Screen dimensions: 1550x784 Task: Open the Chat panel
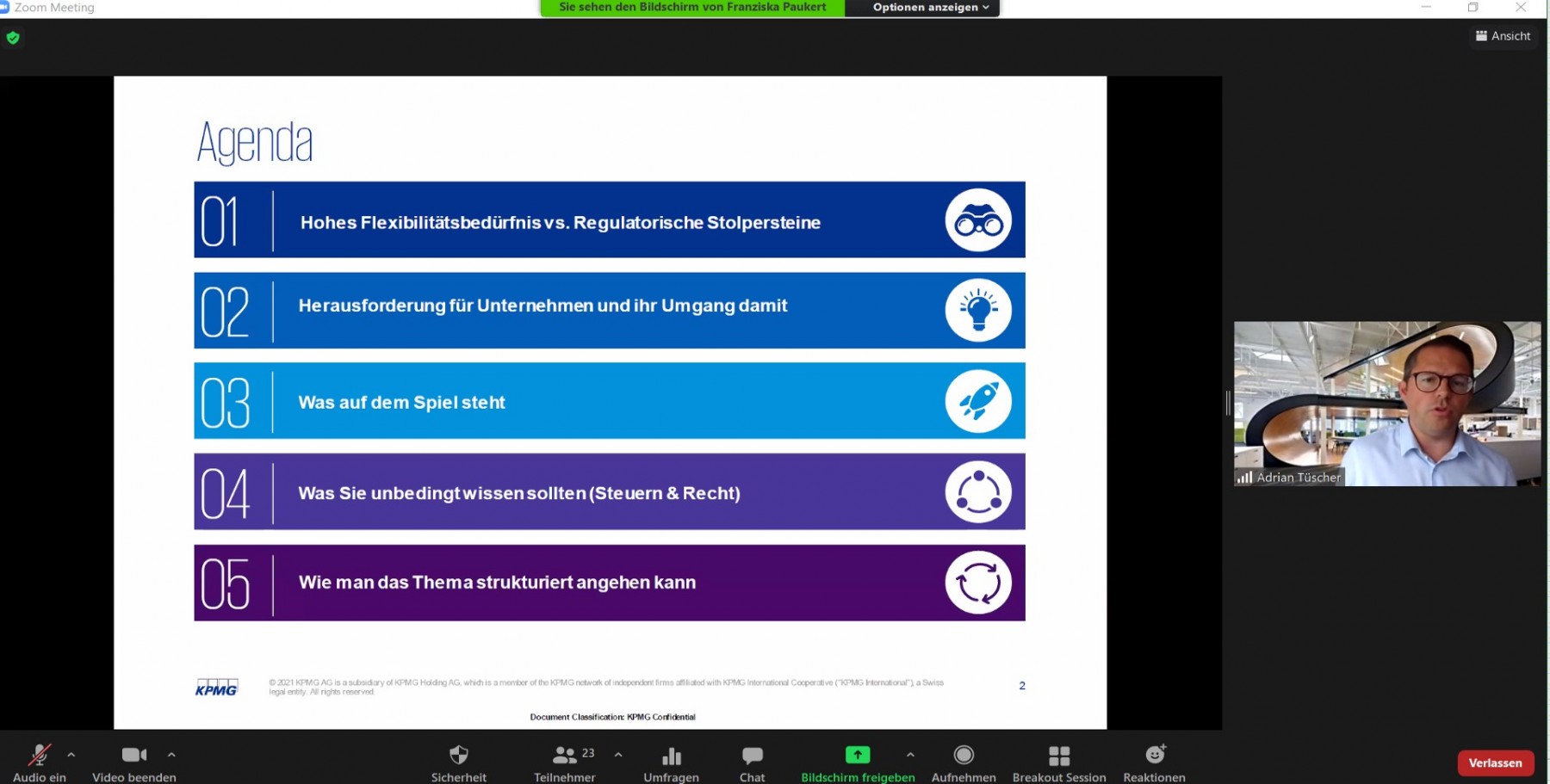[752, 756]
